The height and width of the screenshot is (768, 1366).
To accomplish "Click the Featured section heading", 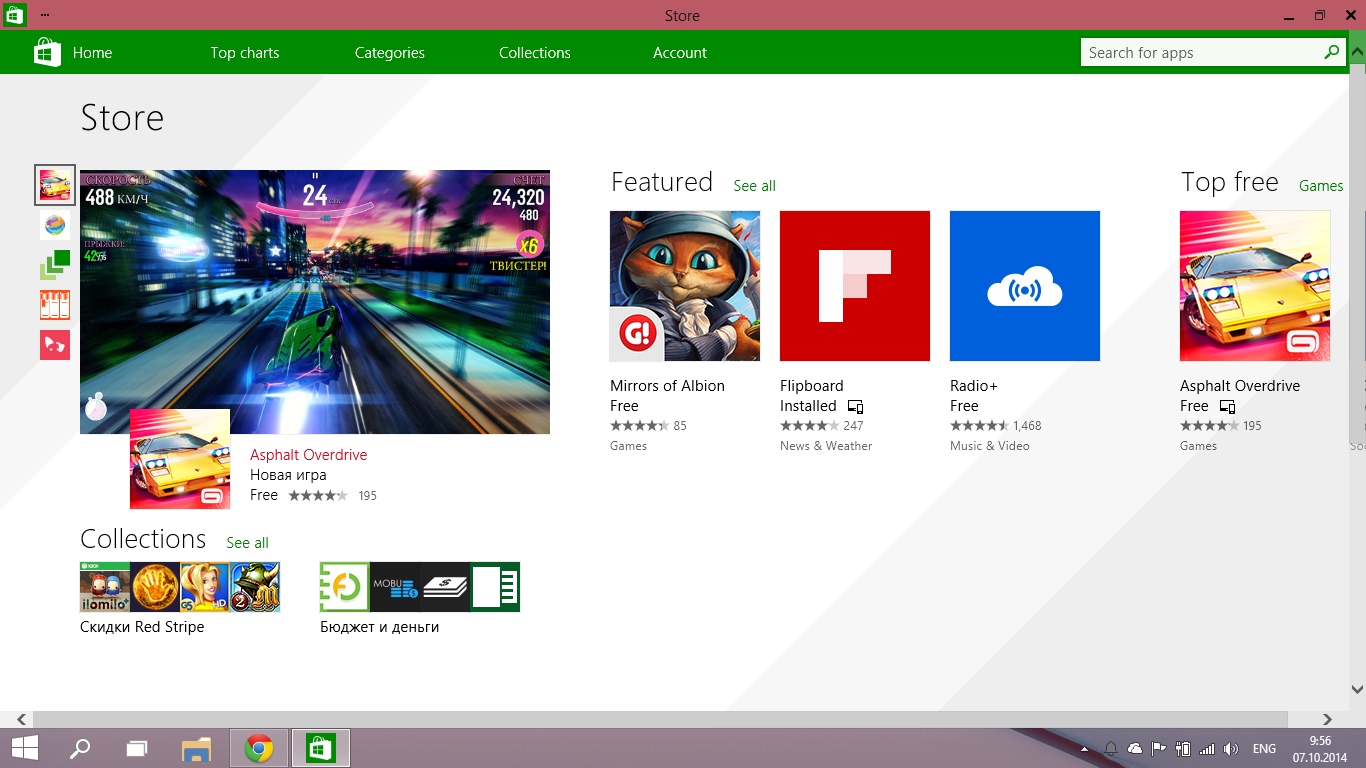I will pyautogui.click(x=662, y=182).
